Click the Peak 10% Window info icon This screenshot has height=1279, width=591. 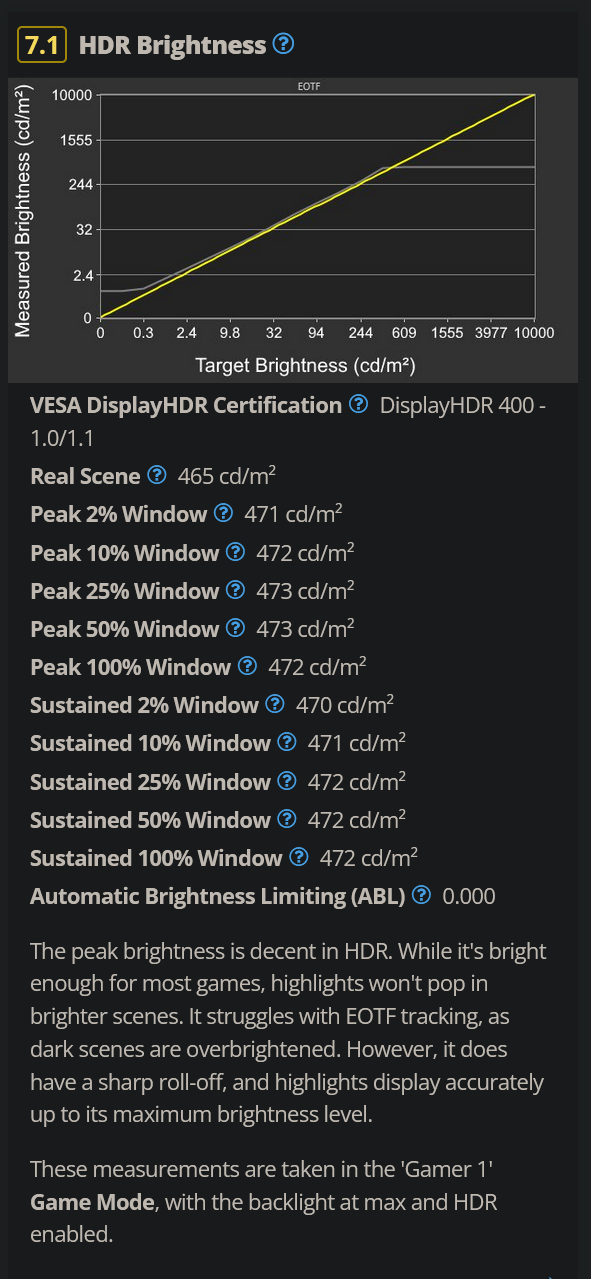(235, 552)
